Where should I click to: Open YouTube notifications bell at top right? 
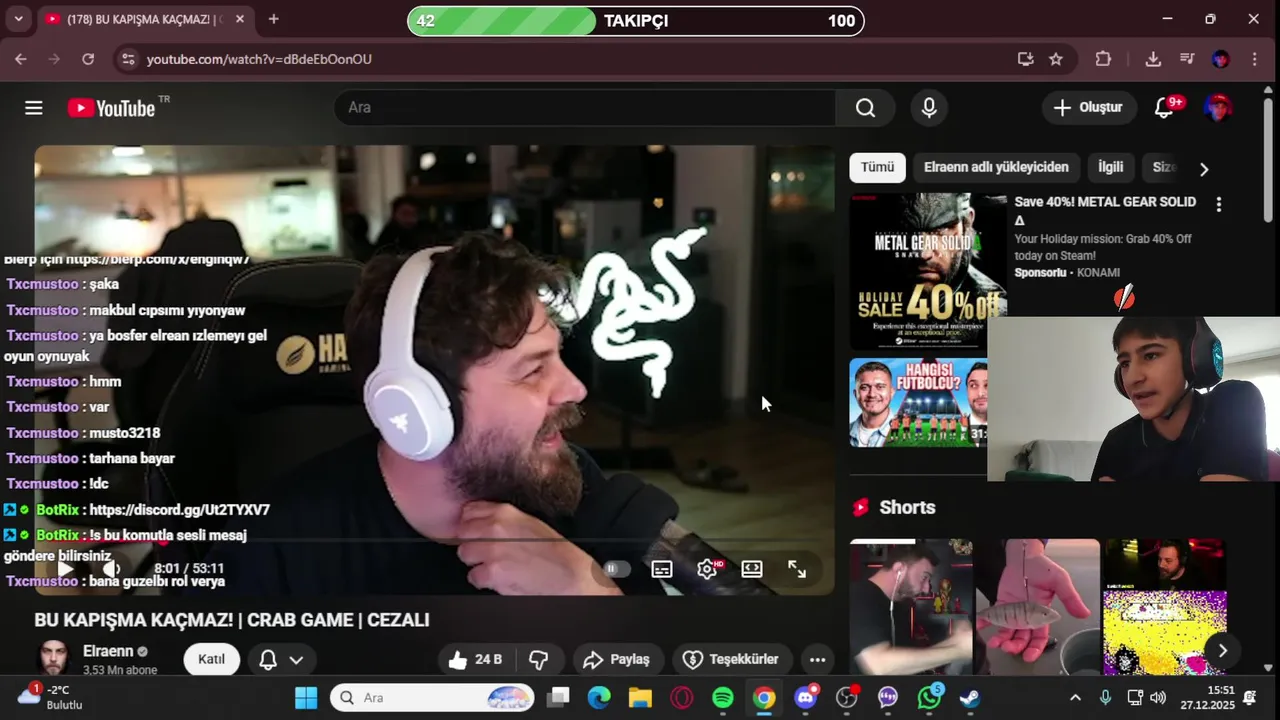(1164, 108)
